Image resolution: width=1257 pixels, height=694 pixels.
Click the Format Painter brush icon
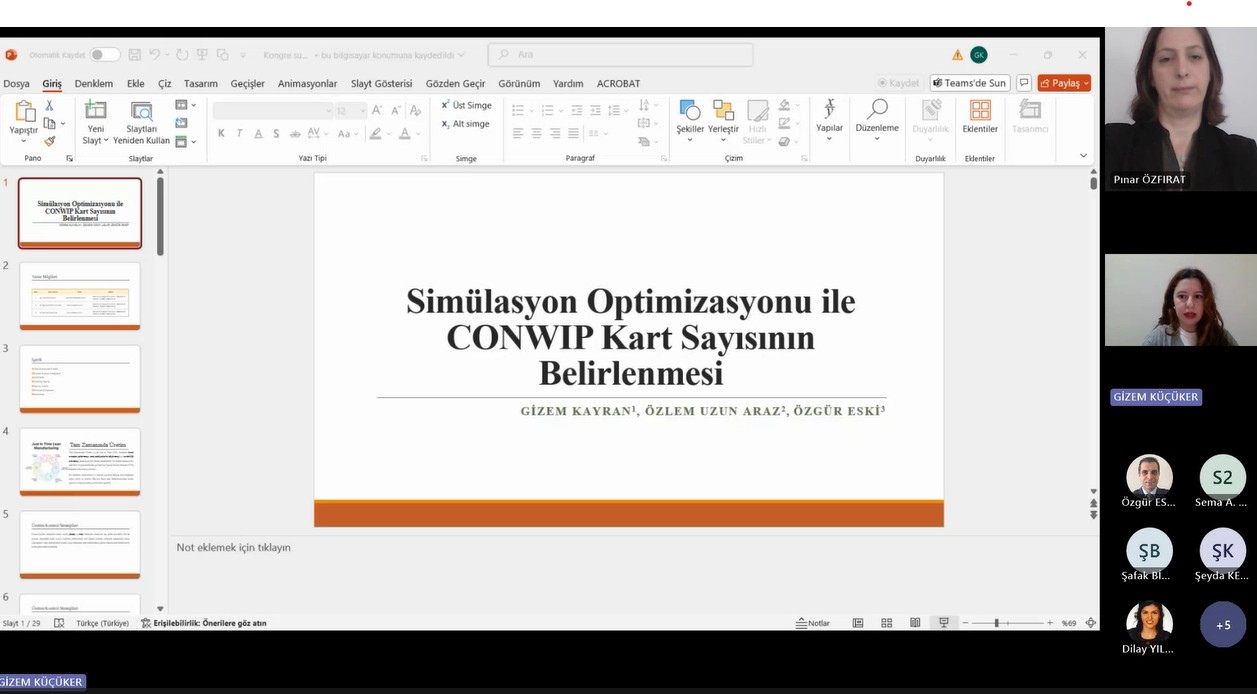[x=49, y=141]
